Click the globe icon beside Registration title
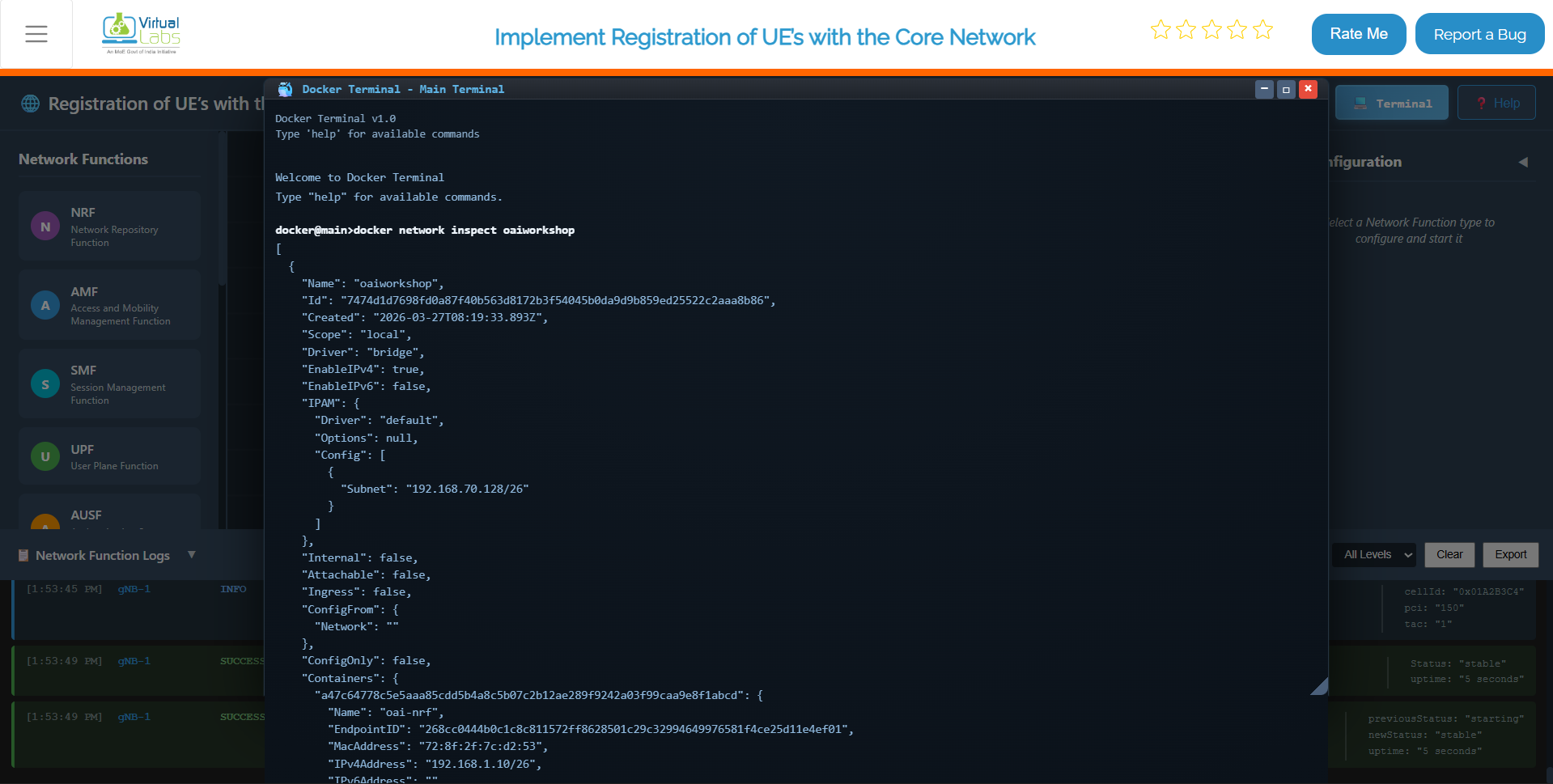This screenshot has width=1553, height=784. pyautogui.click(x=31, y=104)
